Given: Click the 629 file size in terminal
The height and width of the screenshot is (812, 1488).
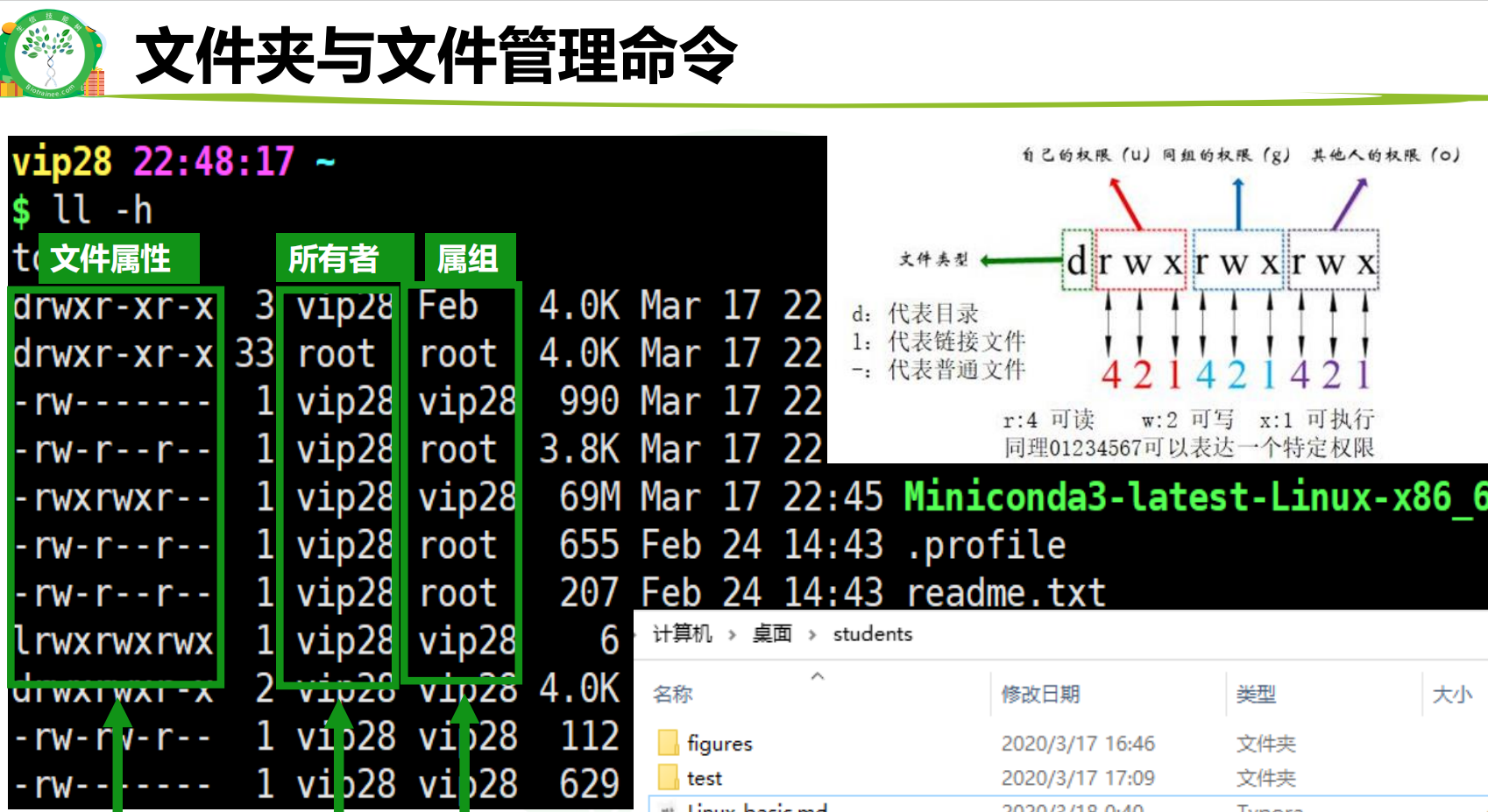Looking at the screenshot, I should point(590,784).
